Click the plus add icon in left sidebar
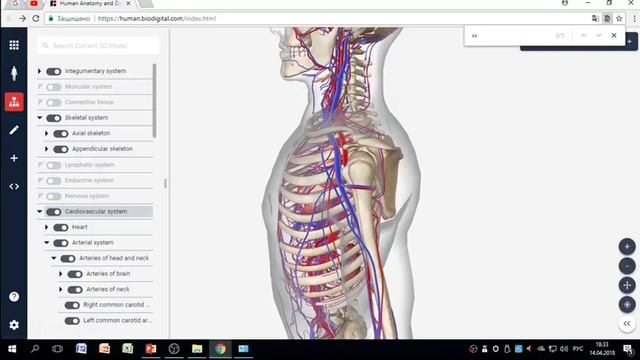 (14, 158)
